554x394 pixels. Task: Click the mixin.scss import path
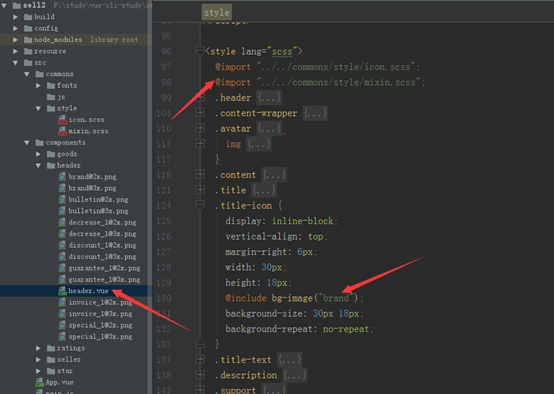click(338, 82)
